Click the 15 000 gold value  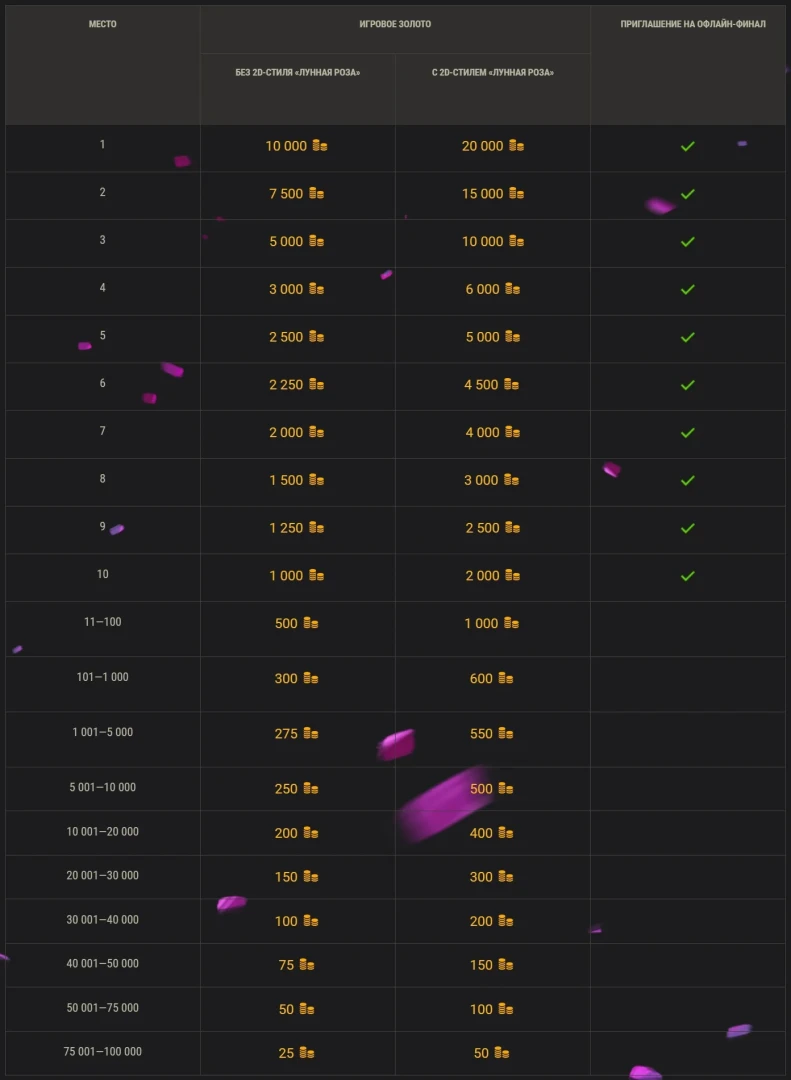[483, 194]
